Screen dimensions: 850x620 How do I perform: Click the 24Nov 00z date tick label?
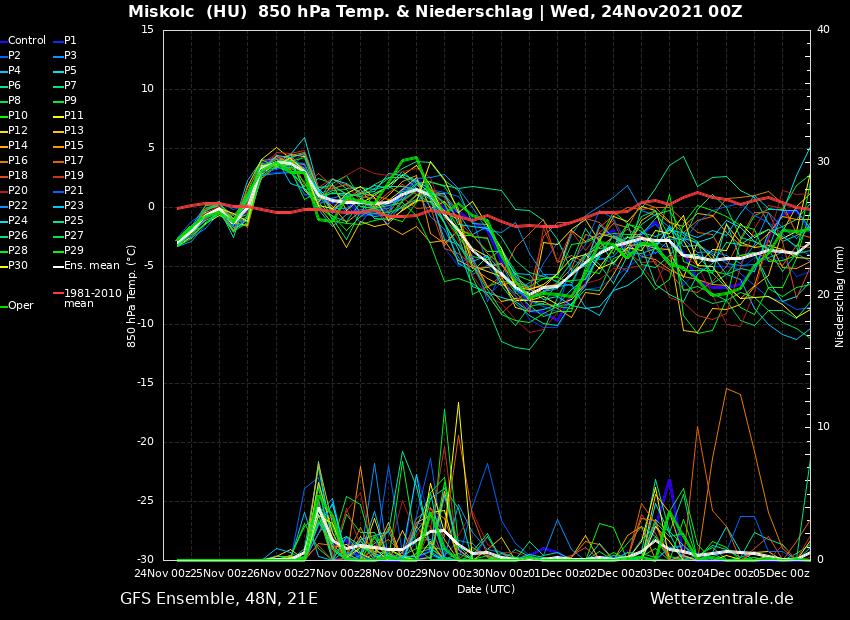[160, 573]
